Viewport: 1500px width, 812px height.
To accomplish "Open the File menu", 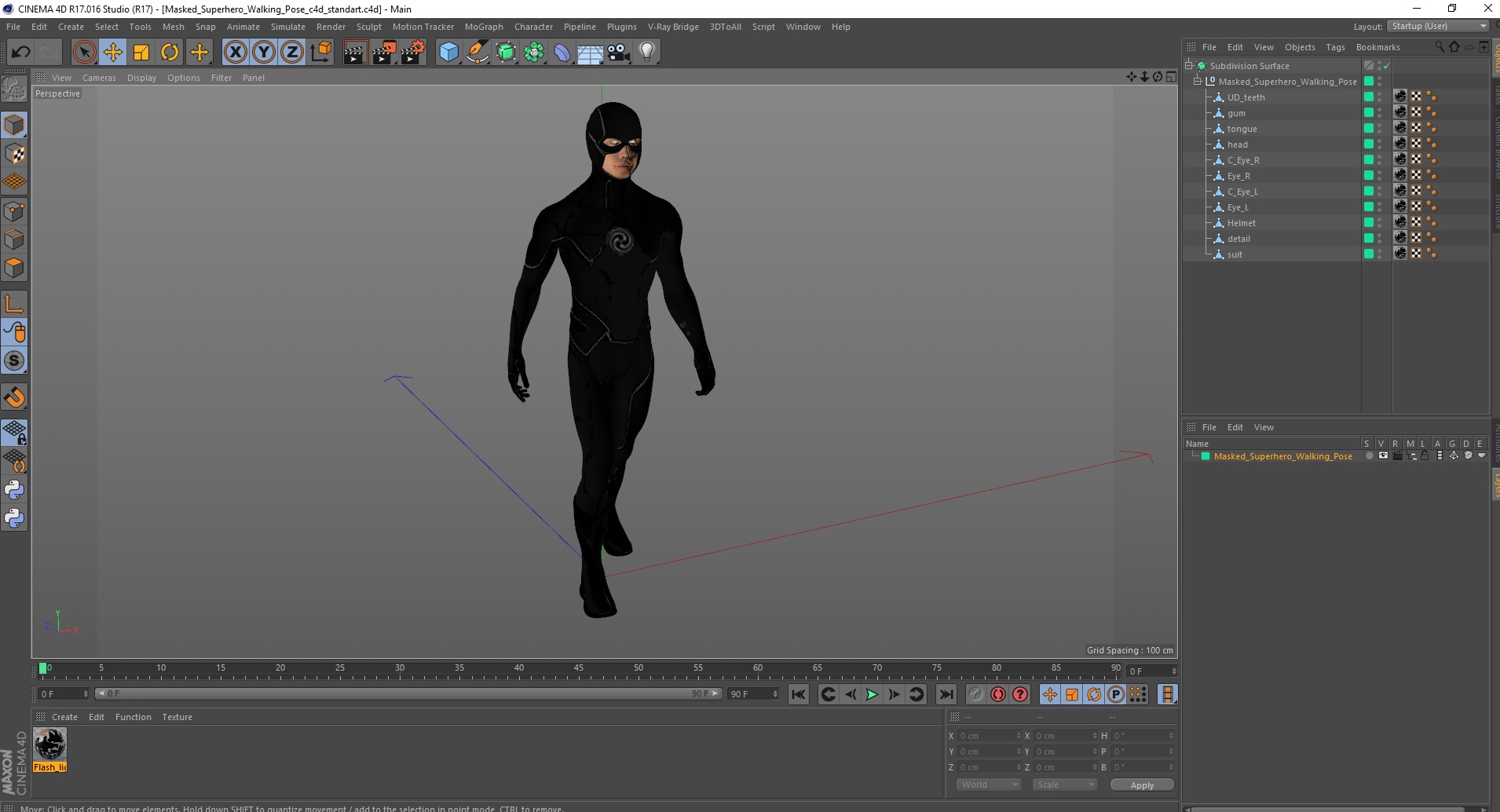I will 13,27.
